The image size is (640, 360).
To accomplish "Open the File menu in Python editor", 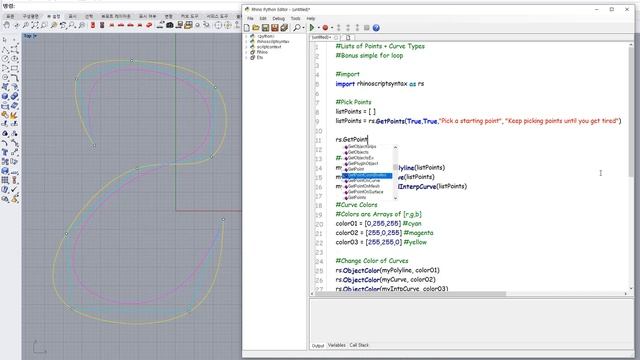I will click(250, 18).
